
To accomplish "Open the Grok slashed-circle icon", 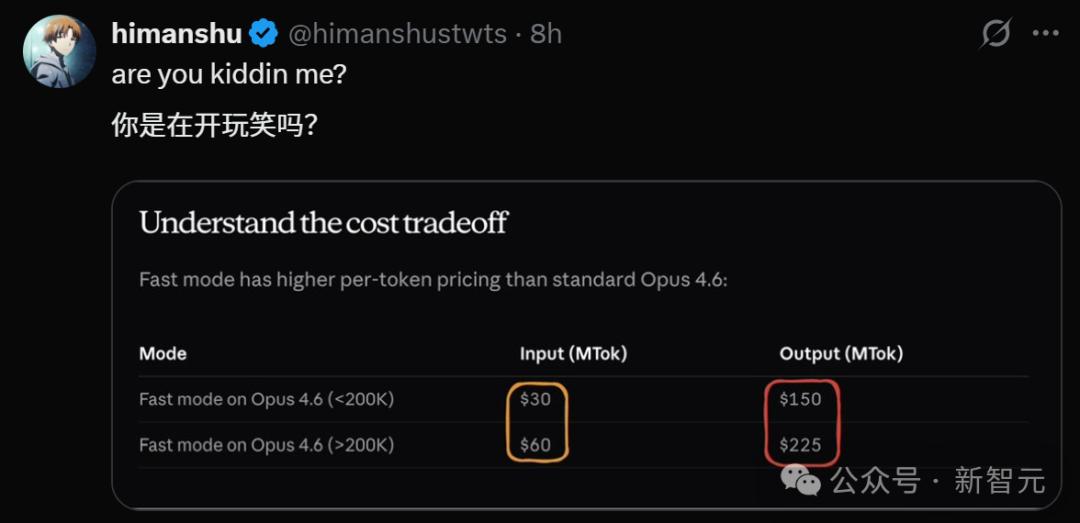I will pyautogui.click(x=995, y=33).
